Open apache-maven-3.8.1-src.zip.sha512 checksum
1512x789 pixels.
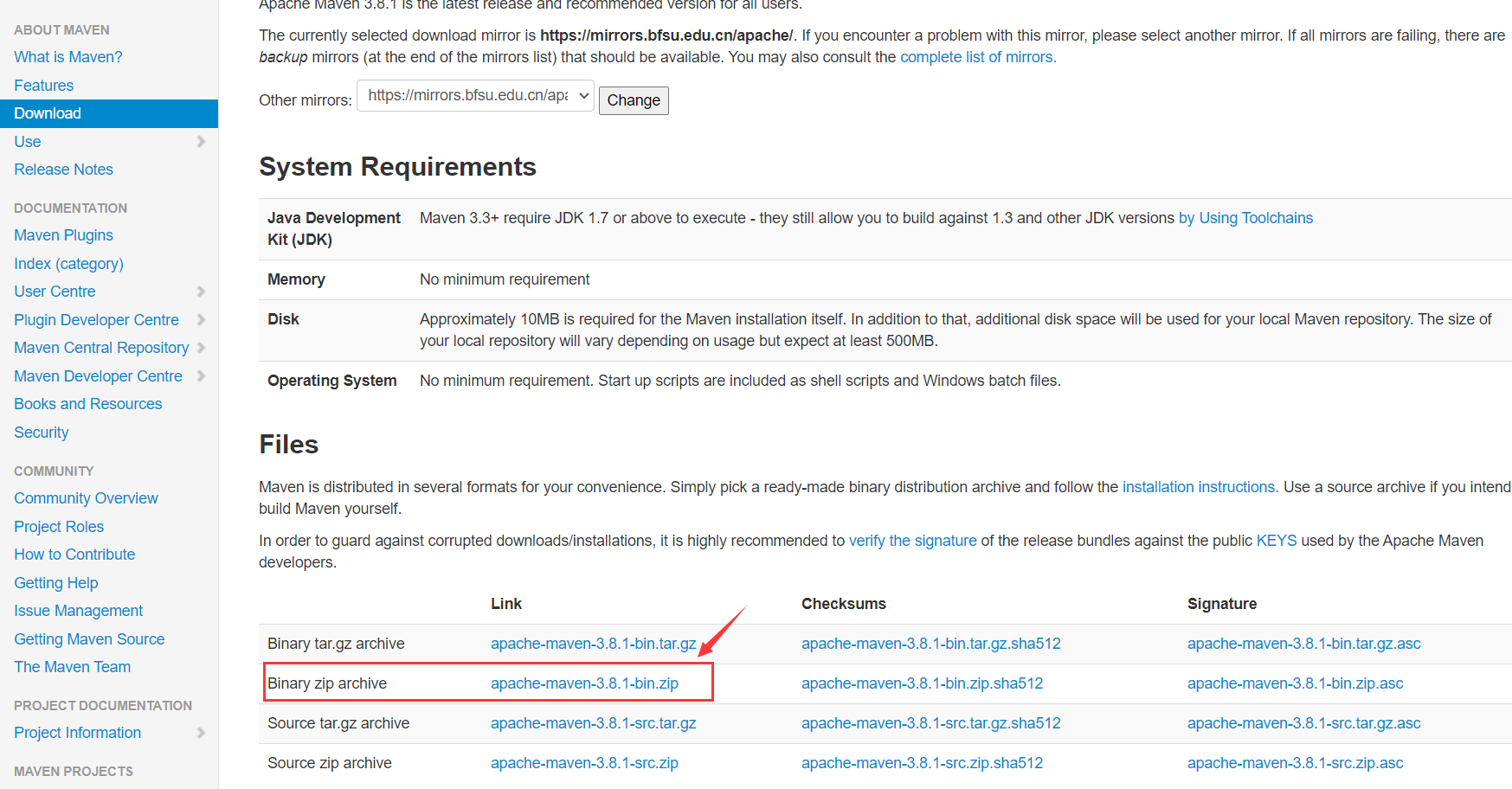point(923,763)
